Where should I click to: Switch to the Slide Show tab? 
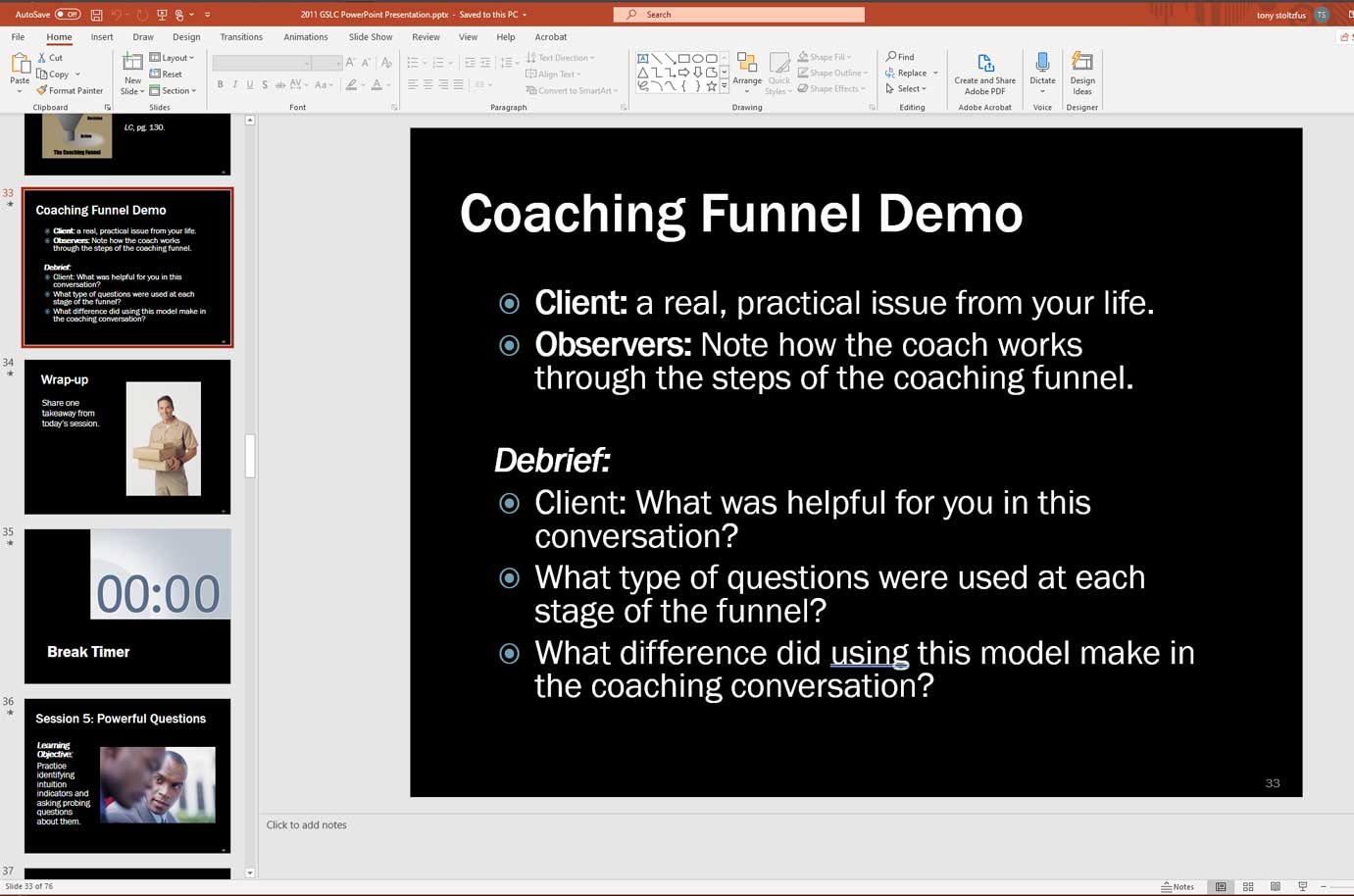[x=371, y=37]
